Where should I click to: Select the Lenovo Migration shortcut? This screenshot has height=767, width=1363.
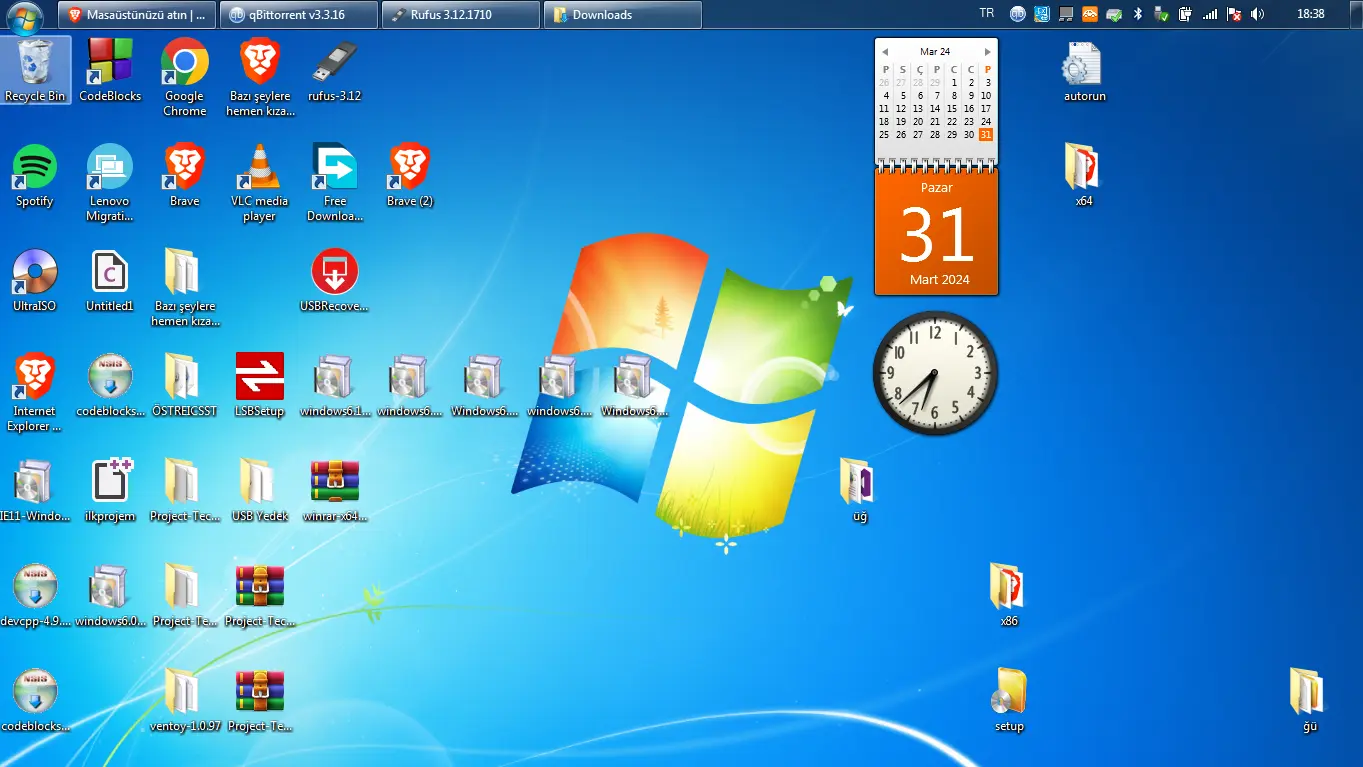110,182
